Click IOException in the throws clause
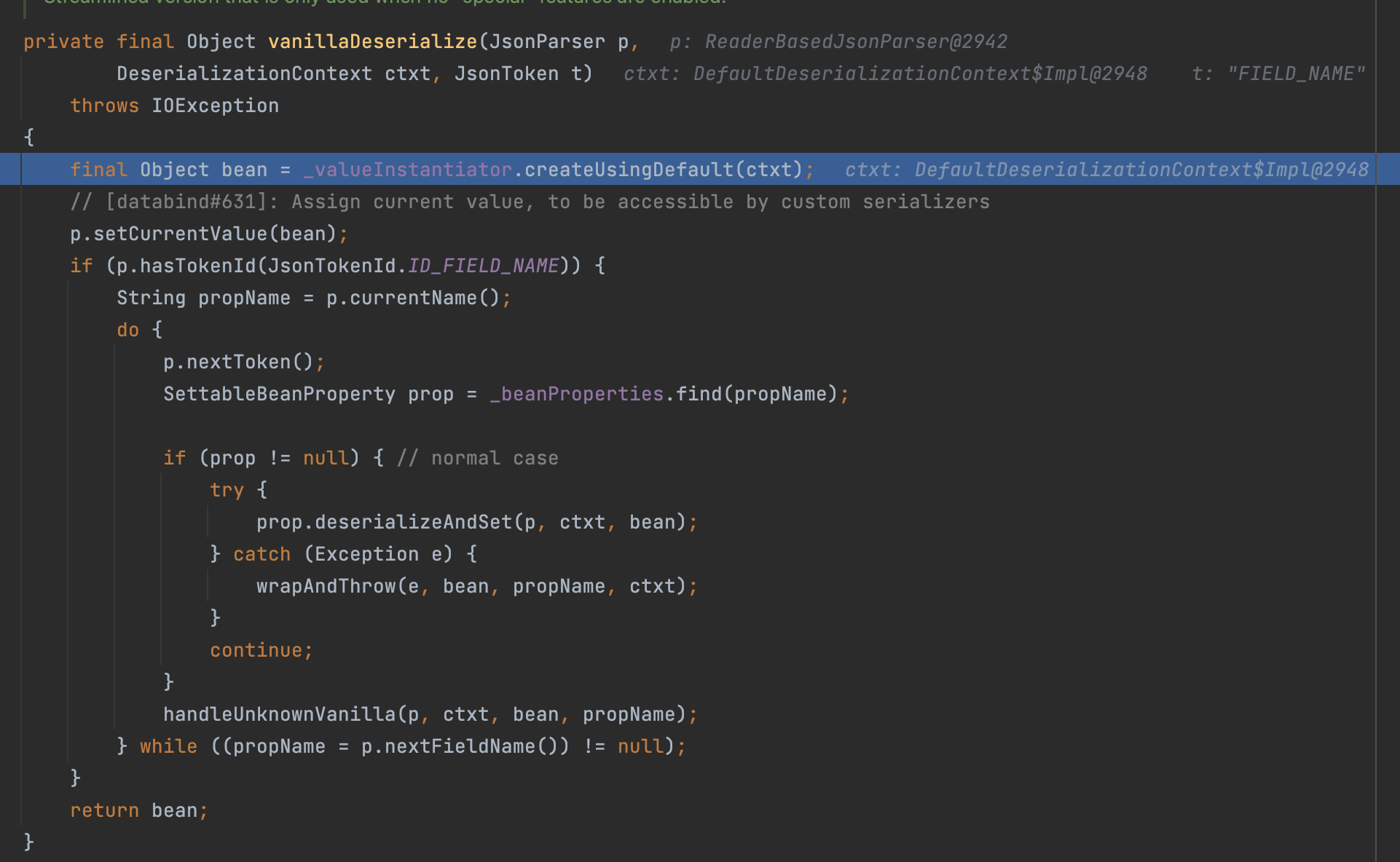The width and height of the screenshot is (1400, 862). pyautogui.click(x=215, y=106)
